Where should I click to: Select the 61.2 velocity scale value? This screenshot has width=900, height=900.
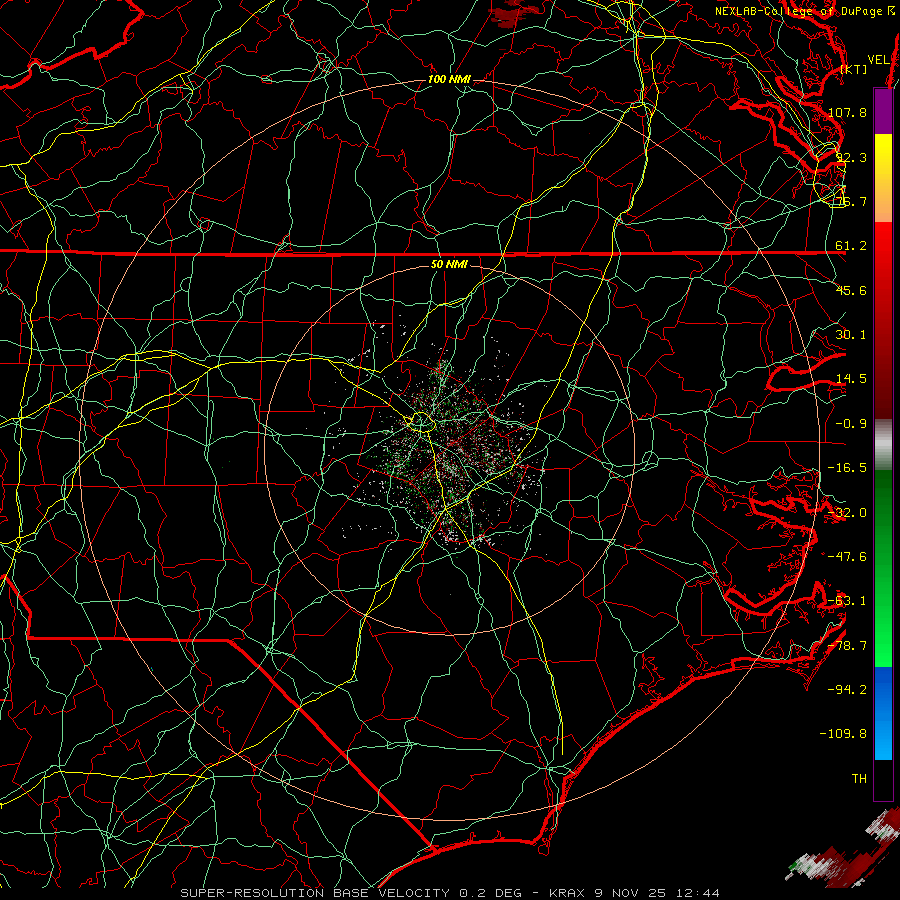click(x=851, y=246)
